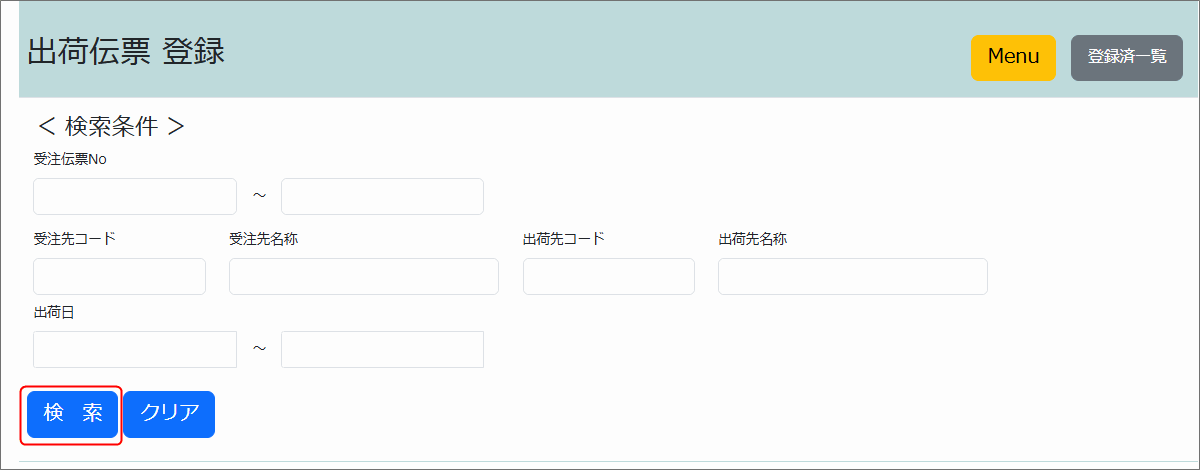Click the 出荷日 label text

click(x=54, y=312)
